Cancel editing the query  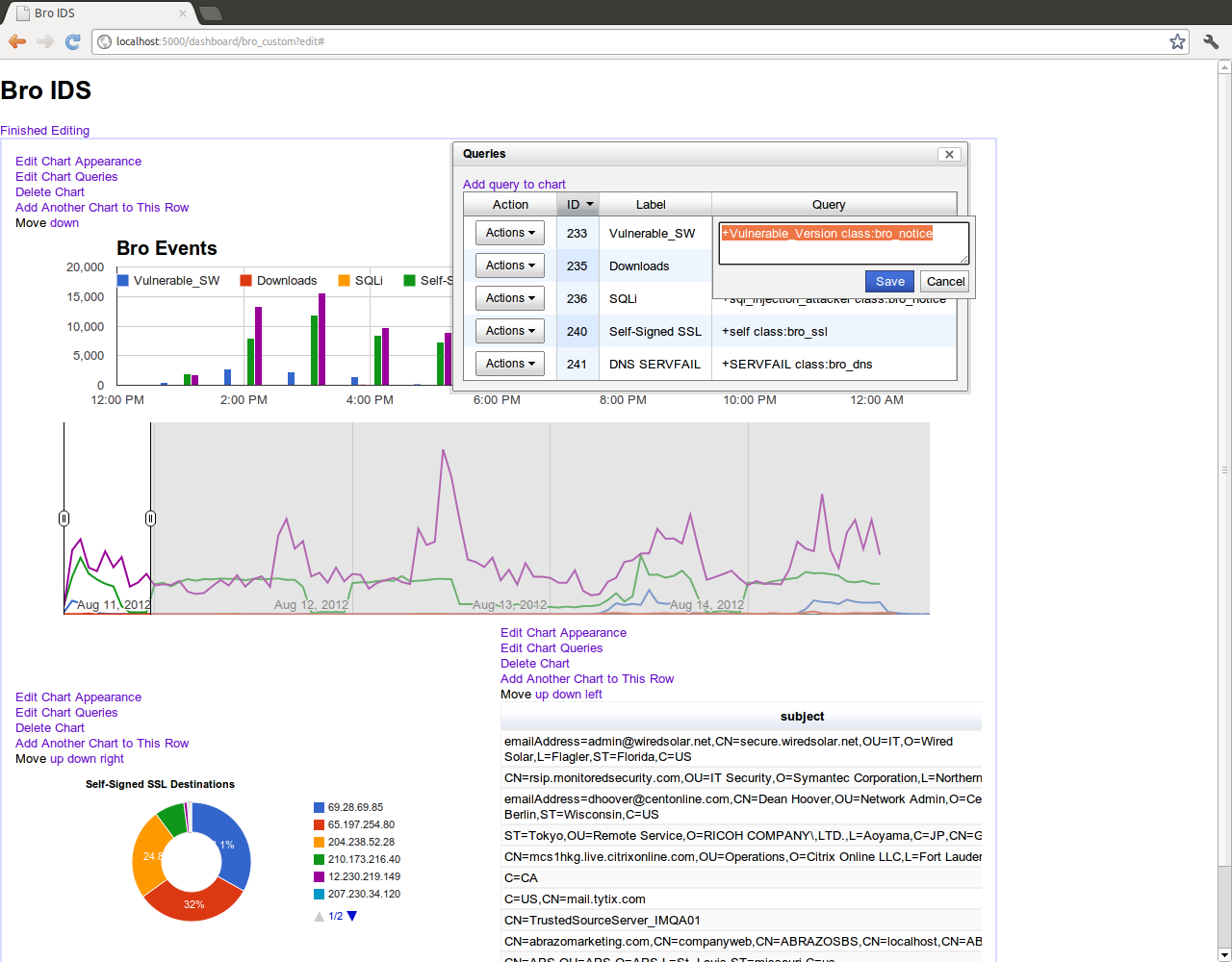tap(944, 281)
